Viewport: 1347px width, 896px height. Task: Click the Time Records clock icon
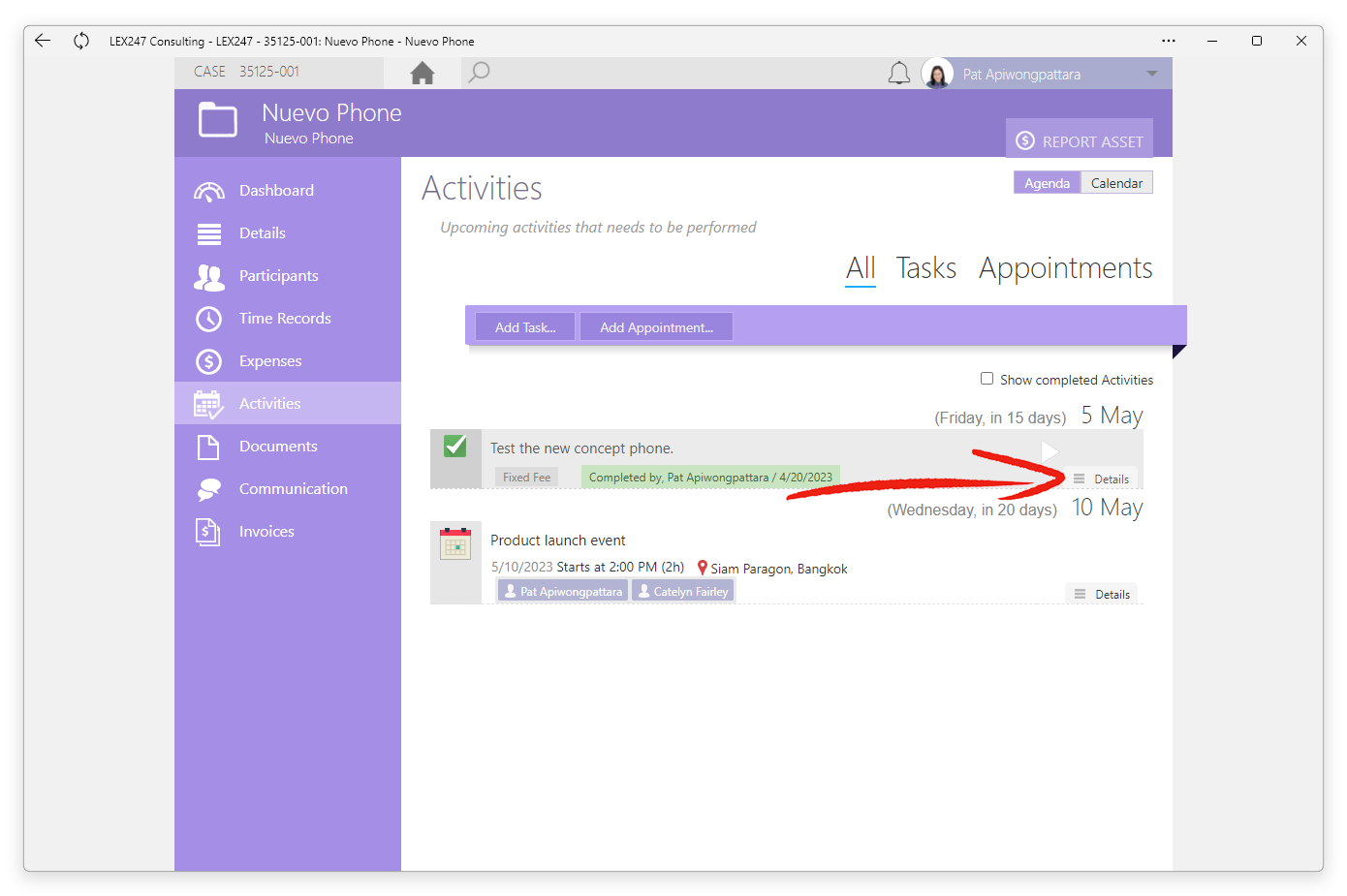tap(209, 319)
